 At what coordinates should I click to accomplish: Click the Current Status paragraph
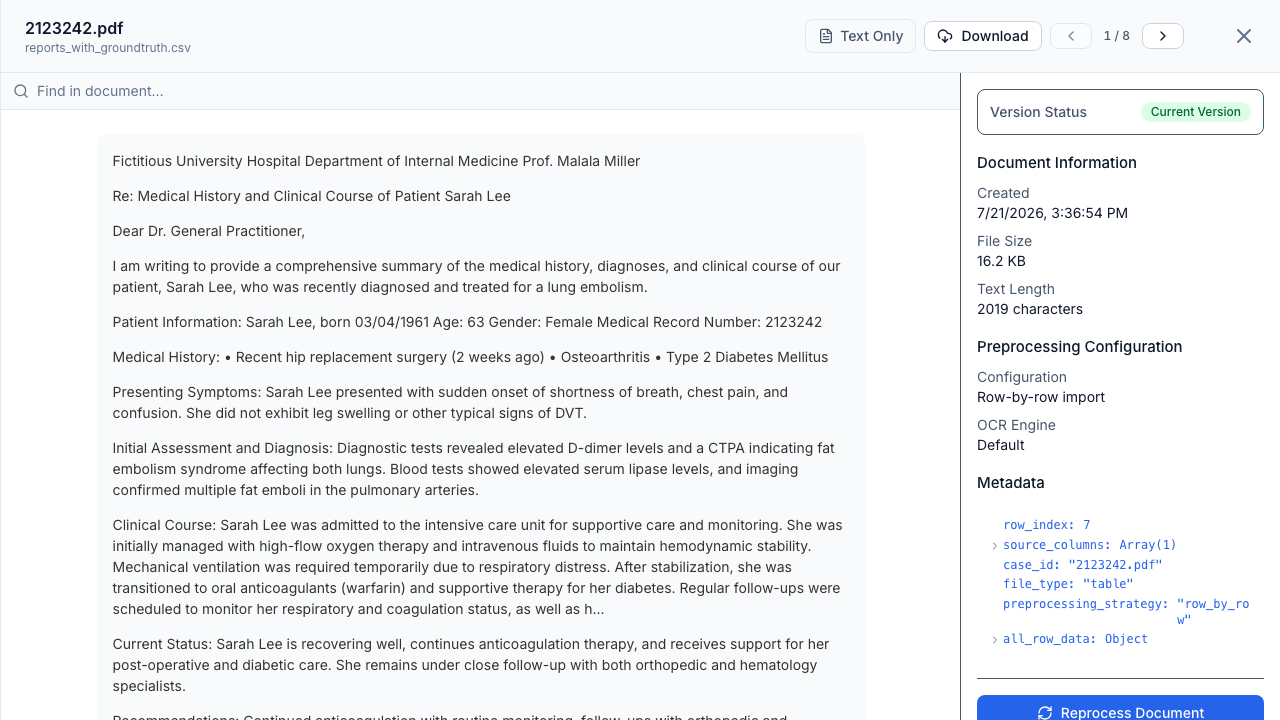pyautogui.click(x=471, y=665)
